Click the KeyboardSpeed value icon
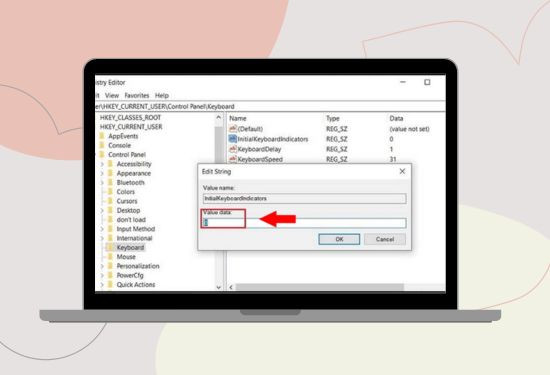 click(x=233, y=159)
